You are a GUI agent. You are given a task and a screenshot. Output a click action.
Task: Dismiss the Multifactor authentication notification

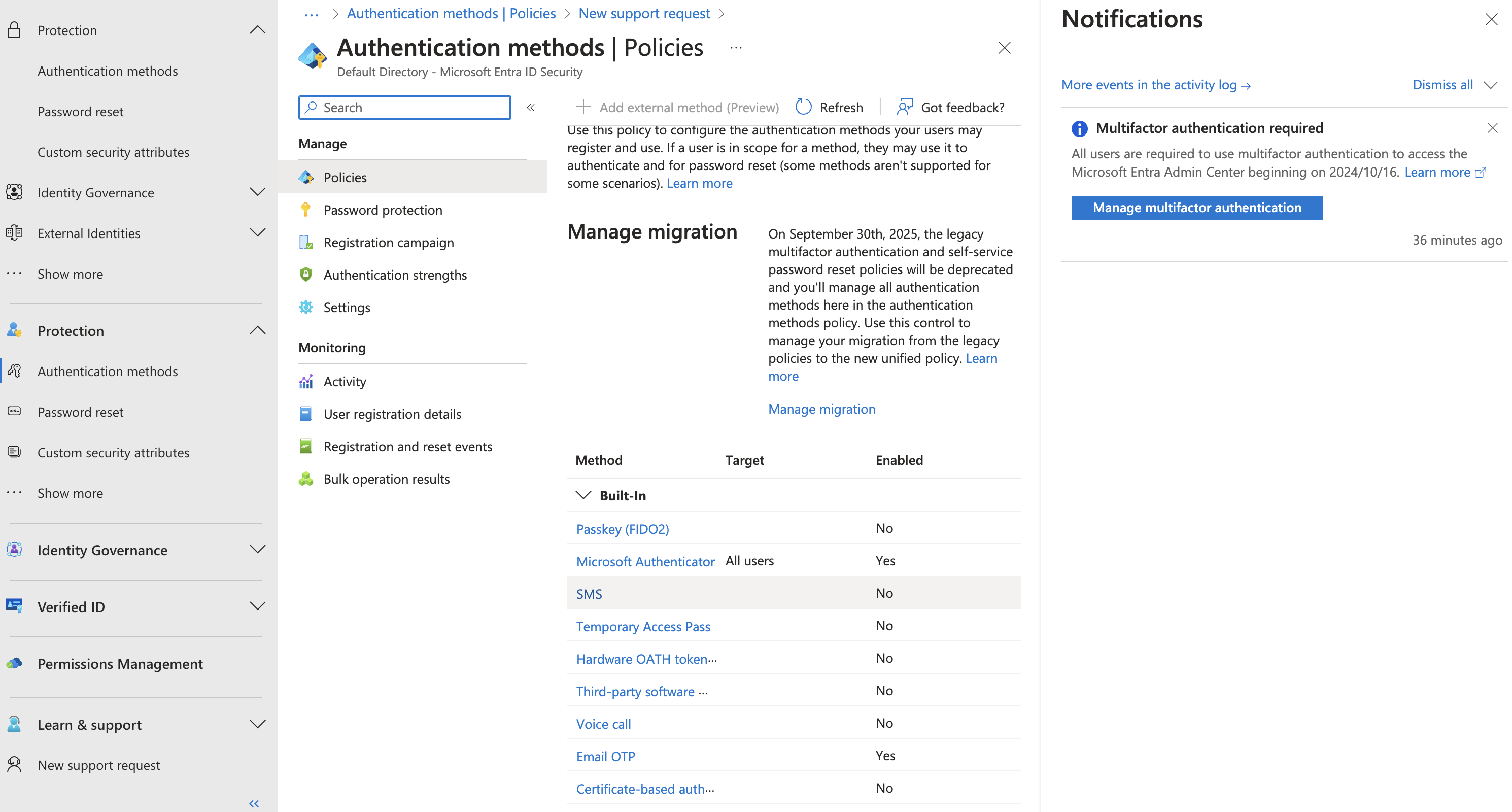[x=1492, y=128]
